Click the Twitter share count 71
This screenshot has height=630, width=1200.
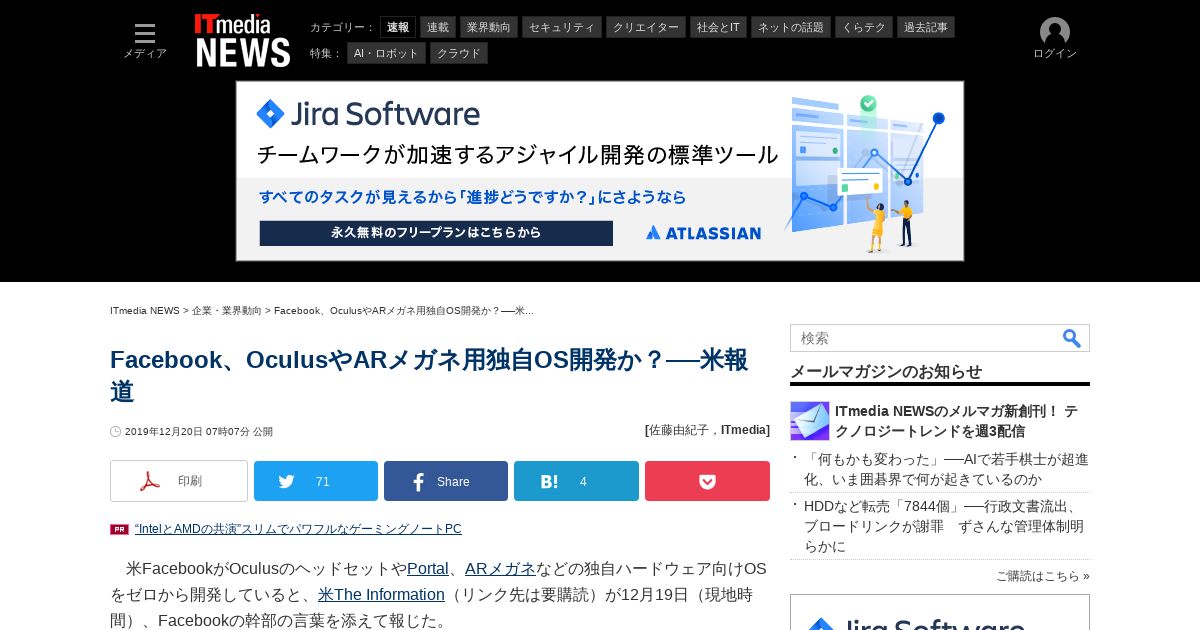(x=323, y=482)
